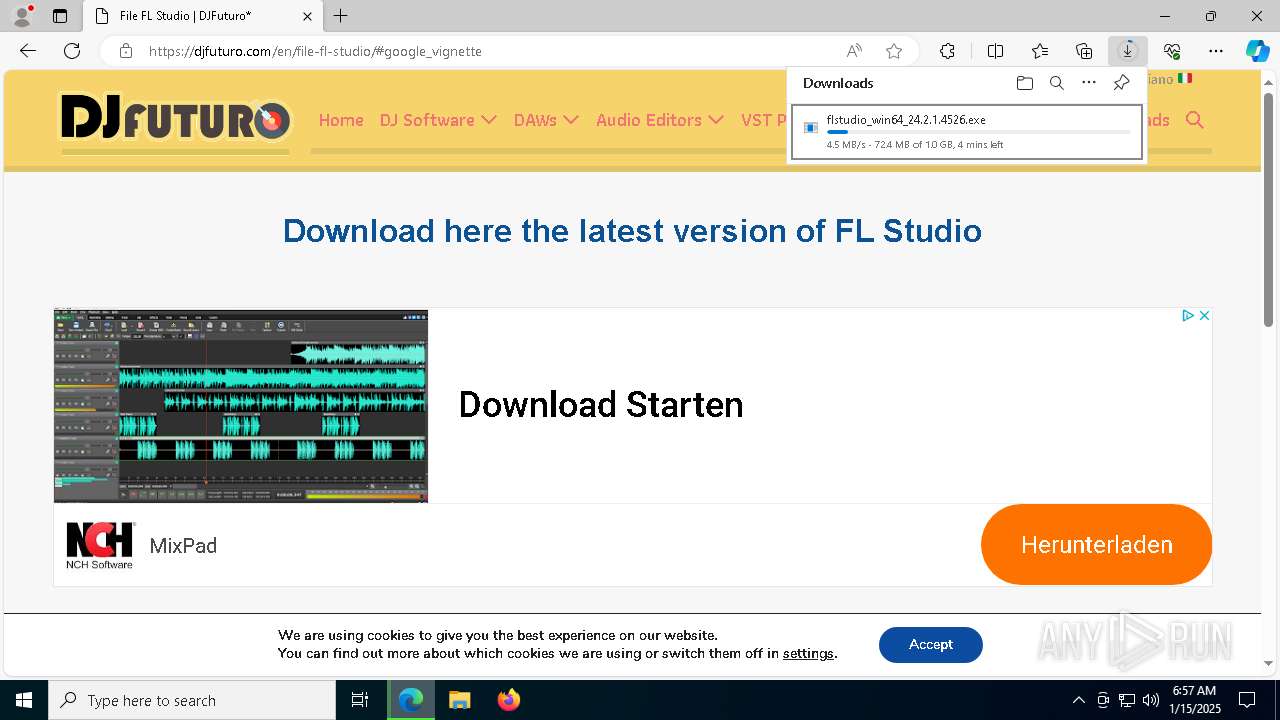This screenshot has height=720, width=1280.
Task: Open Edge Settings and more menu
Action: pos(1216,51)
